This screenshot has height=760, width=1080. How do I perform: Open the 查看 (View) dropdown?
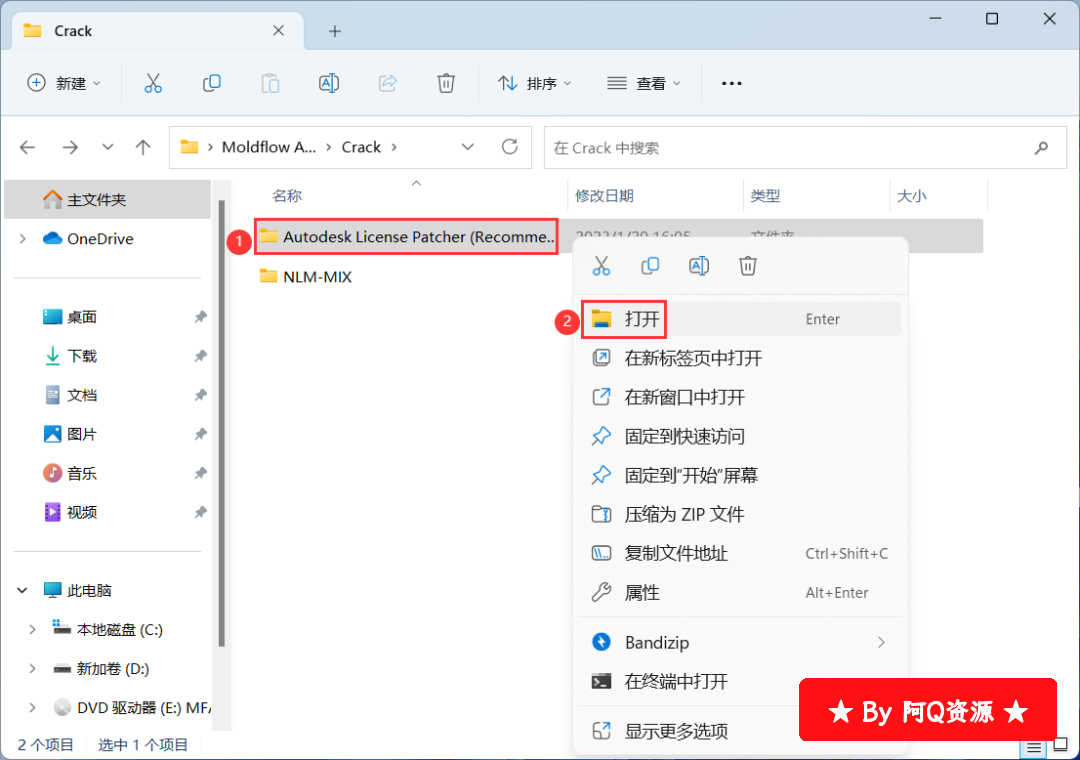coord(644,83)
